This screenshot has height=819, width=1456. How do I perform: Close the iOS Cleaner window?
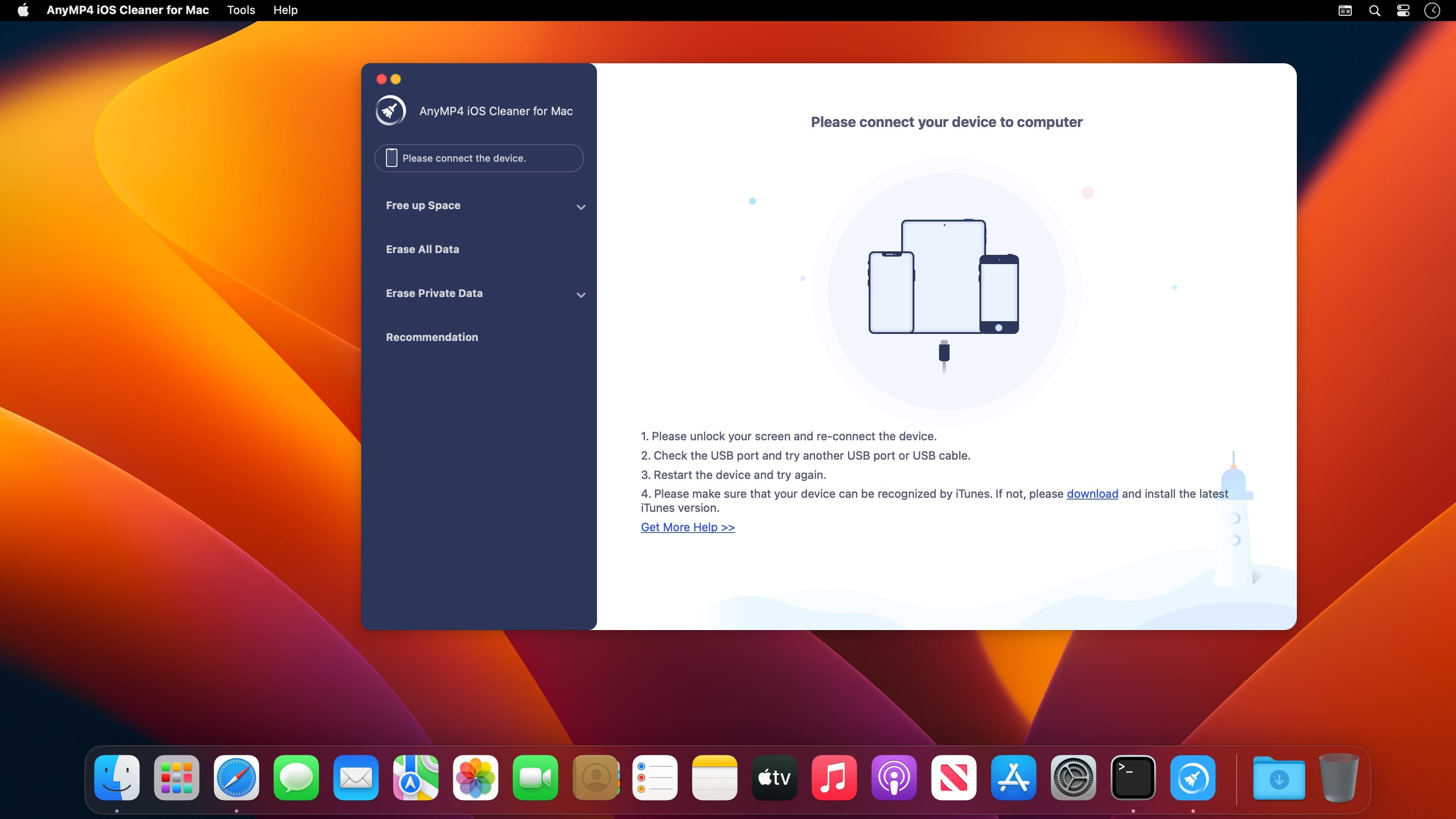click(x=382, y=79)
